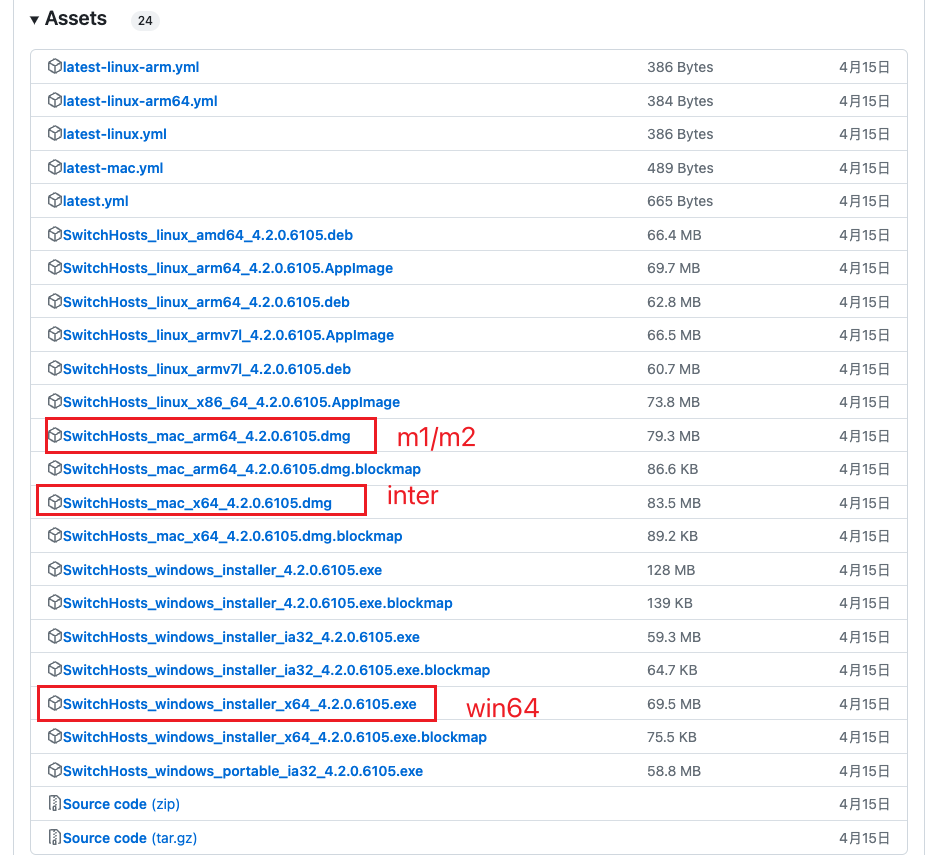Open SwitchHosts_mac_x64 dmg.blockmap link

(232, 536)
